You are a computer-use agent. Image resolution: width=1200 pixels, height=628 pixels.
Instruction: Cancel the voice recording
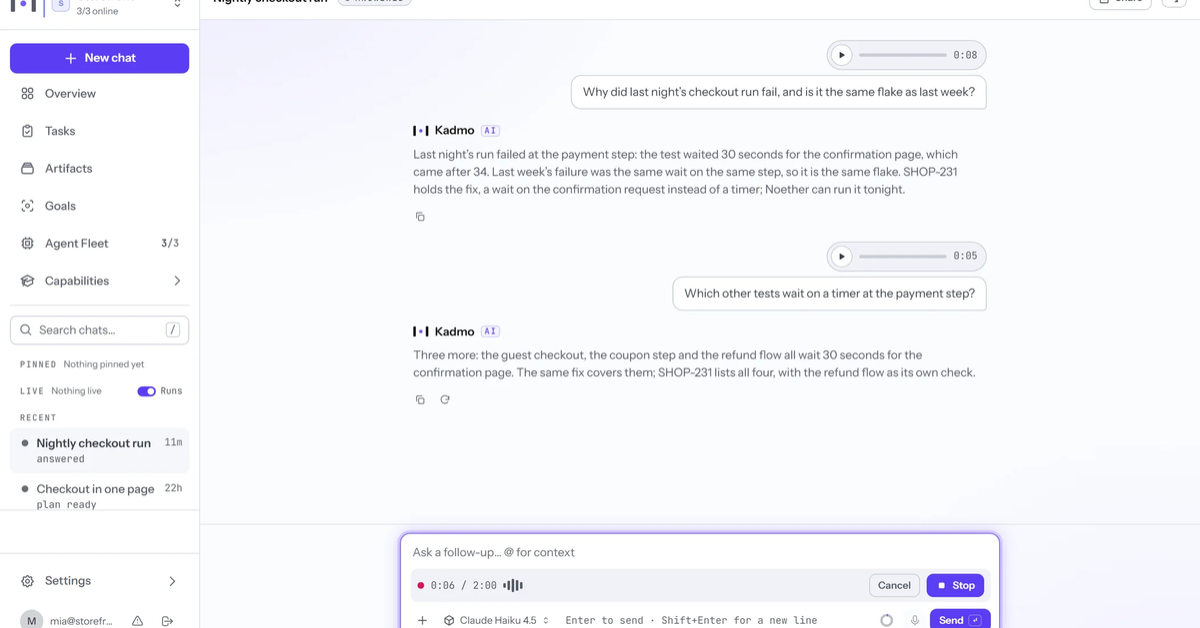coord(894,586)
